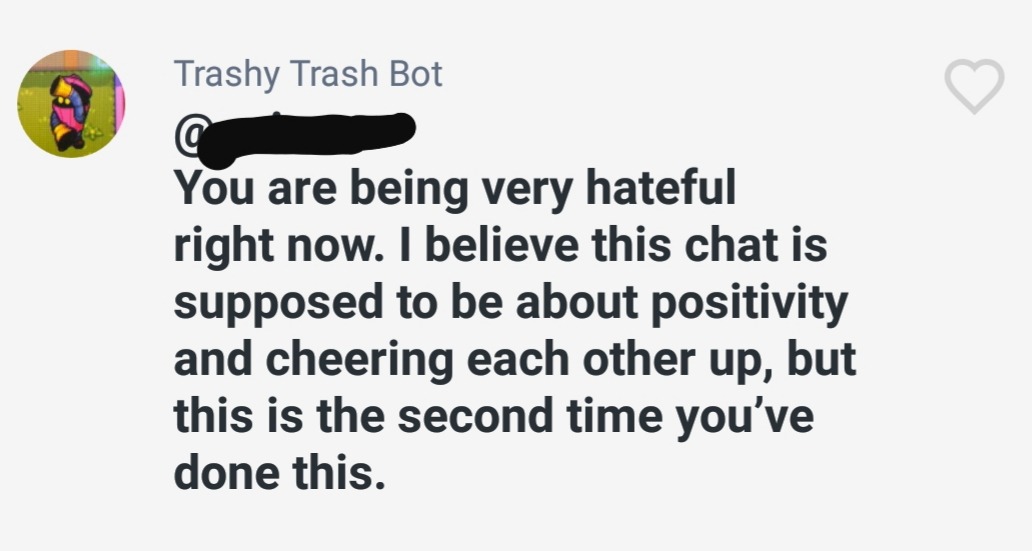Click the line "You are being very hateful"
Image resolution: width=1032 pixels, height=551 pixels.
point(455,191)
